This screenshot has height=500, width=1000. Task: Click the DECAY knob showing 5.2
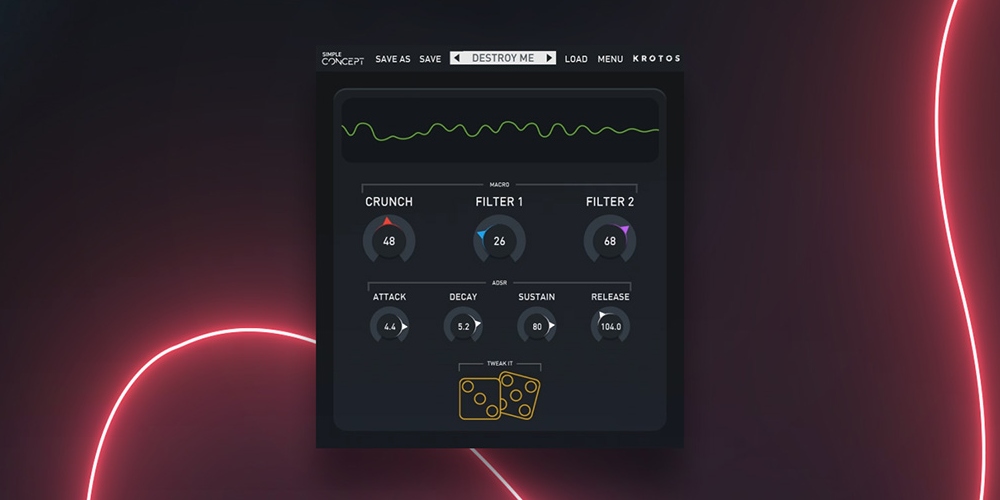pyautogui.click(x=463, y=327)
